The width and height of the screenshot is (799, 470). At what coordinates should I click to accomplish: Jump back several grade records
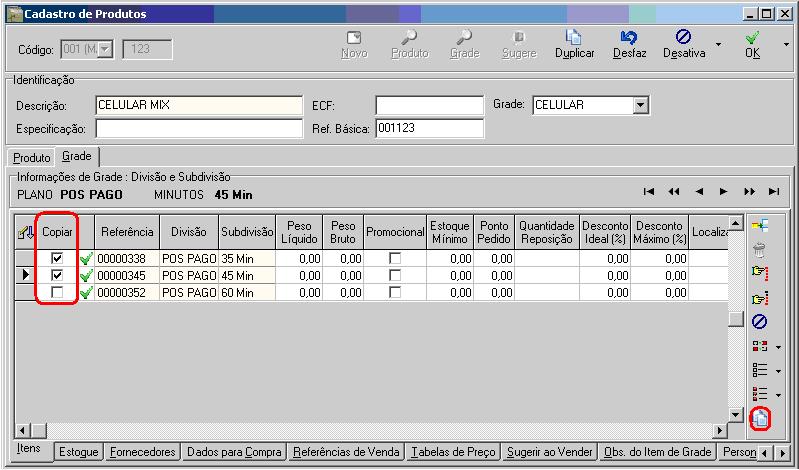tap(674, 192)
